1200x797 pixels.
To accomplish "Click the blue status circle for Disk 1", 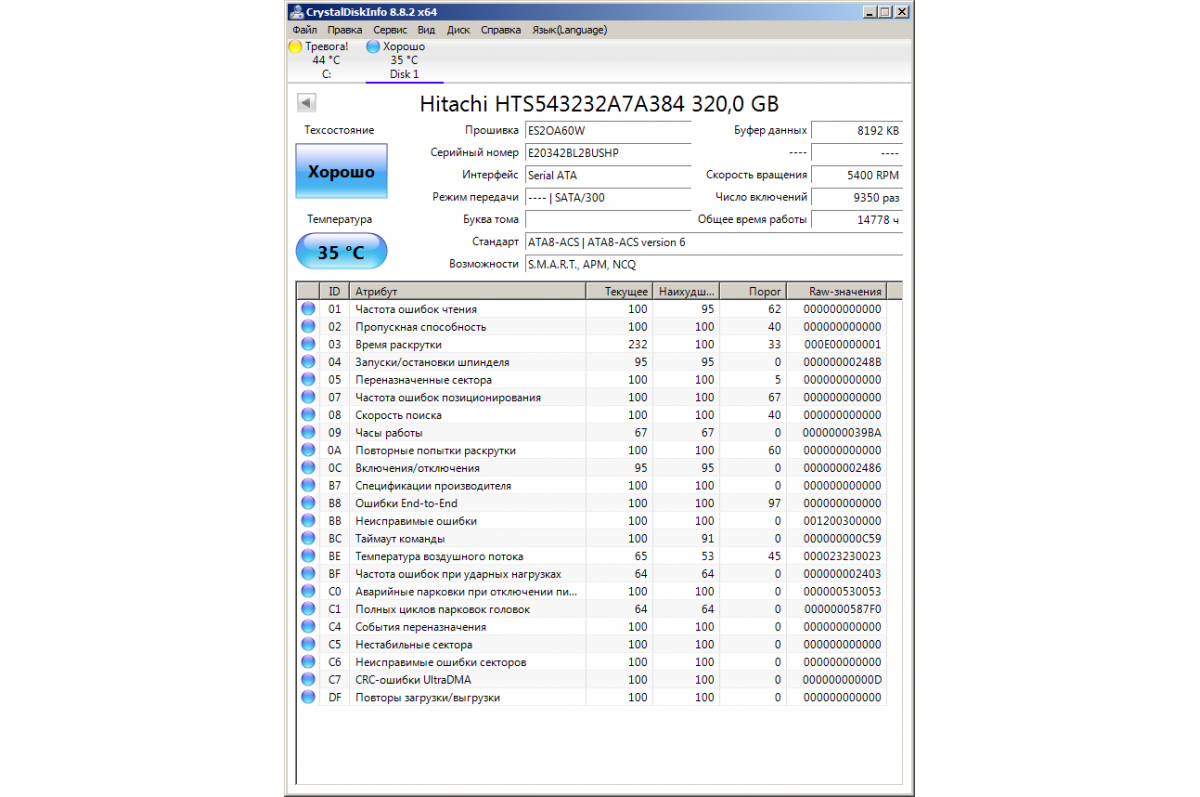I will 373,46.
